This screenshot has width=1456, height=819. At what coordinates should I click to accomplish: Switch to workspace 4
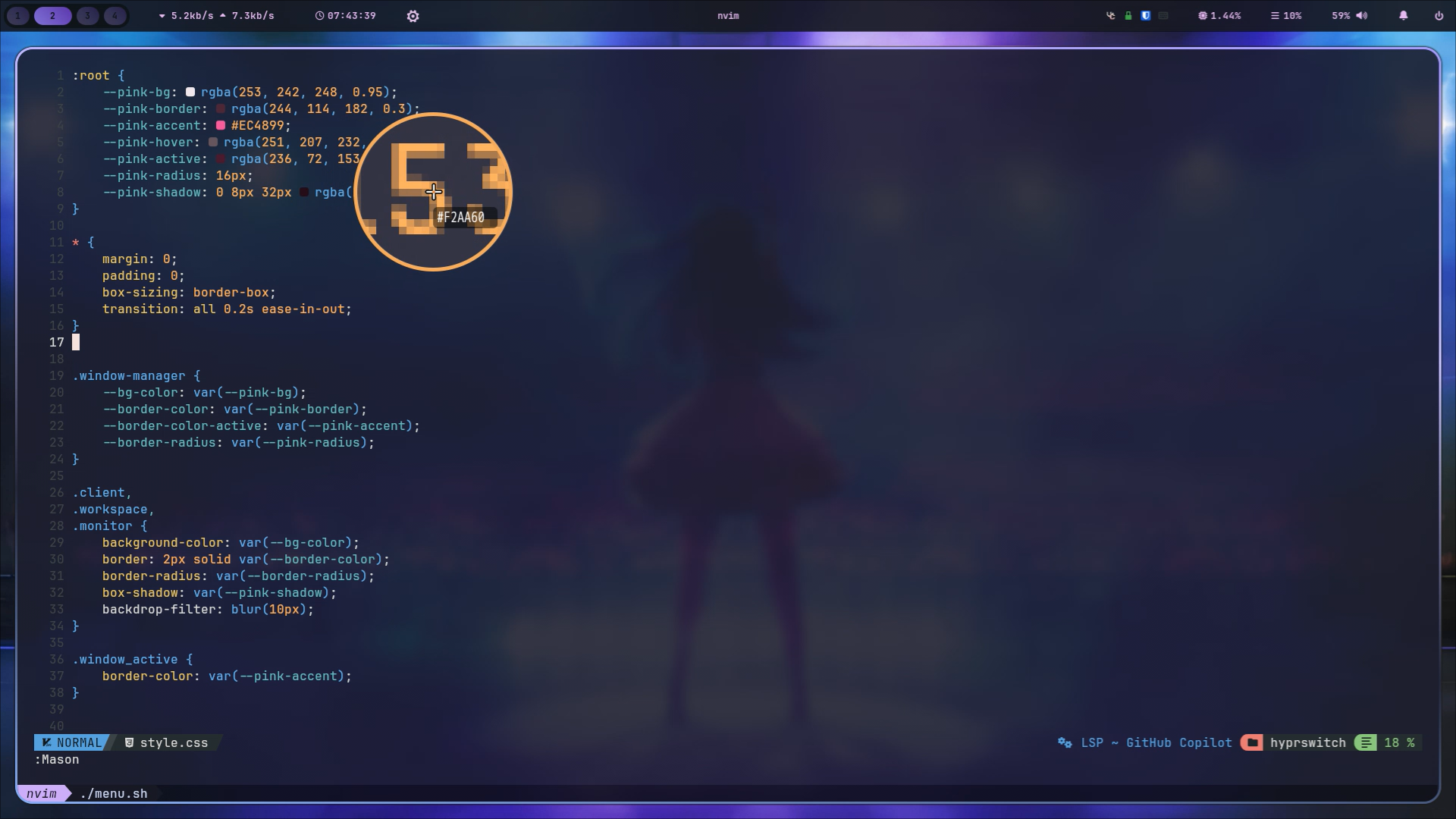[x=115, y=15]
